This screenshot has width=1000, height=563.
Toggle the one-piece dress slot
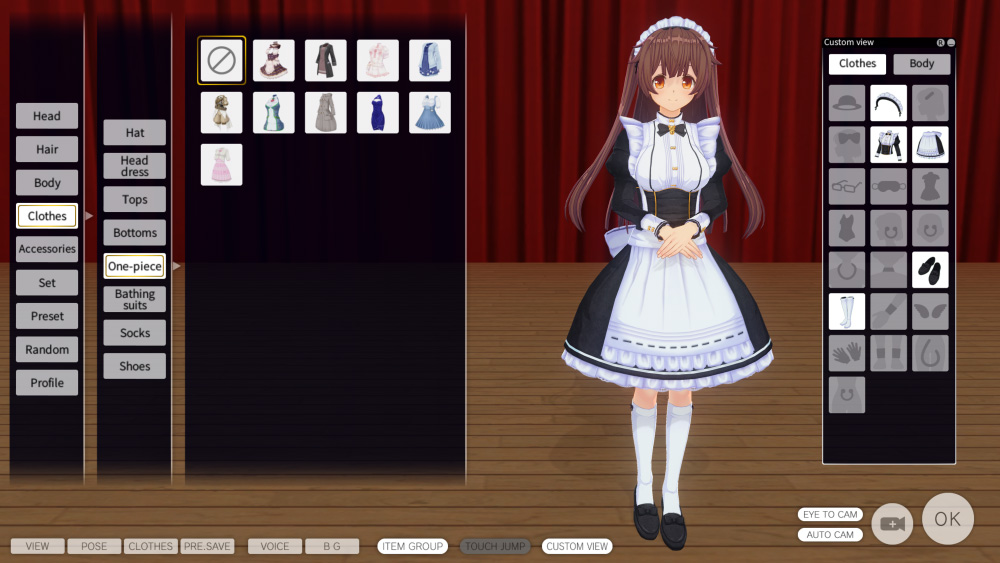930,186
